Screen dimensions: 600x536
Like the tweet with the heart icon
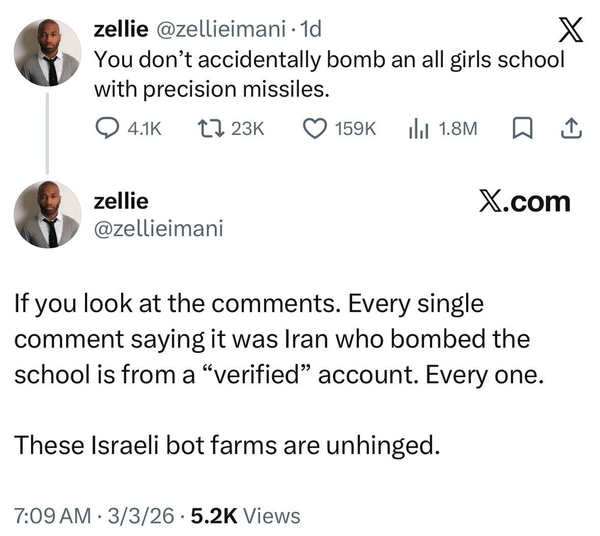(315, 129)
